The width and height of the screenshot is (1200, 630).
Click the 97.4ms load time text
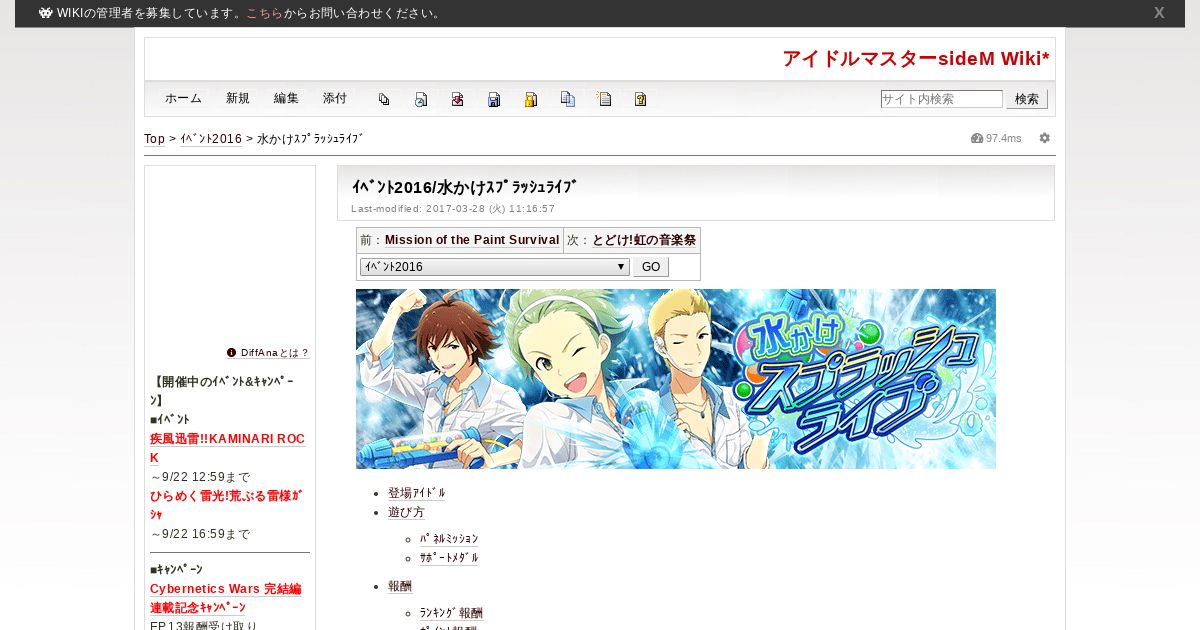[x=1004, y=138]
